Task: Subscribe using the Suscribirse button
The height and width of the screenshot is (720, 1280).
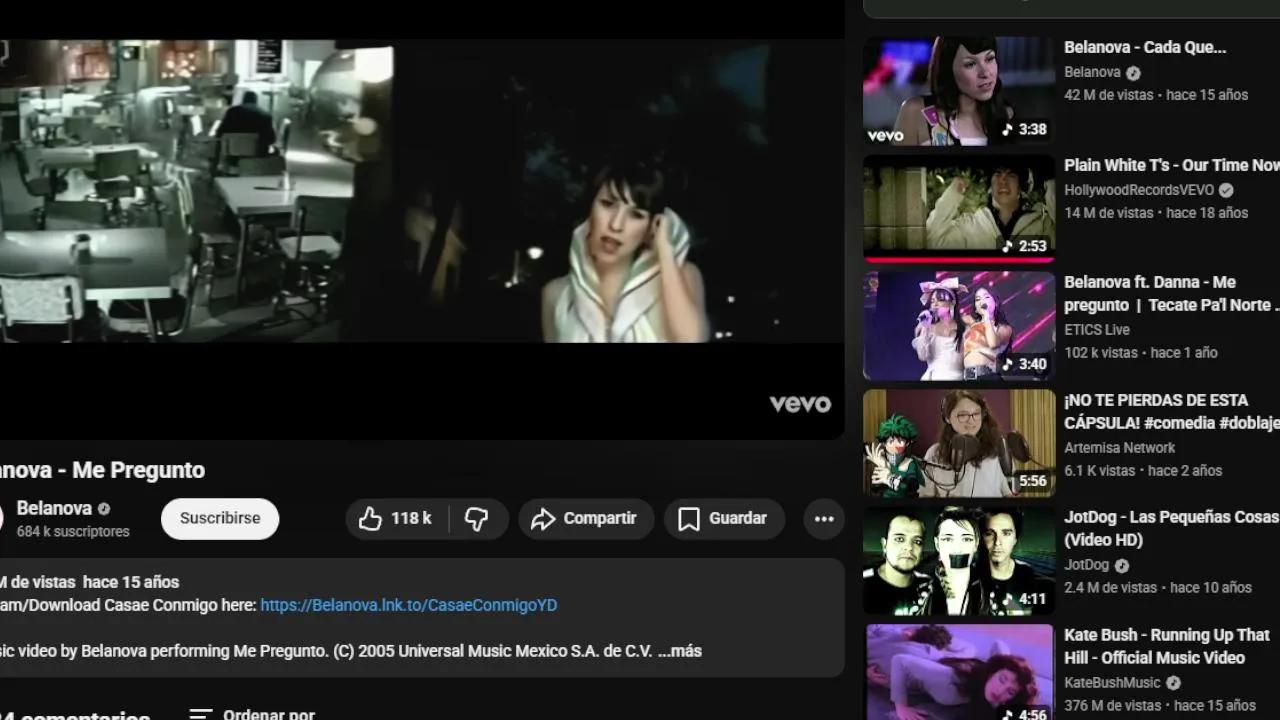Action: pos(220,518)
